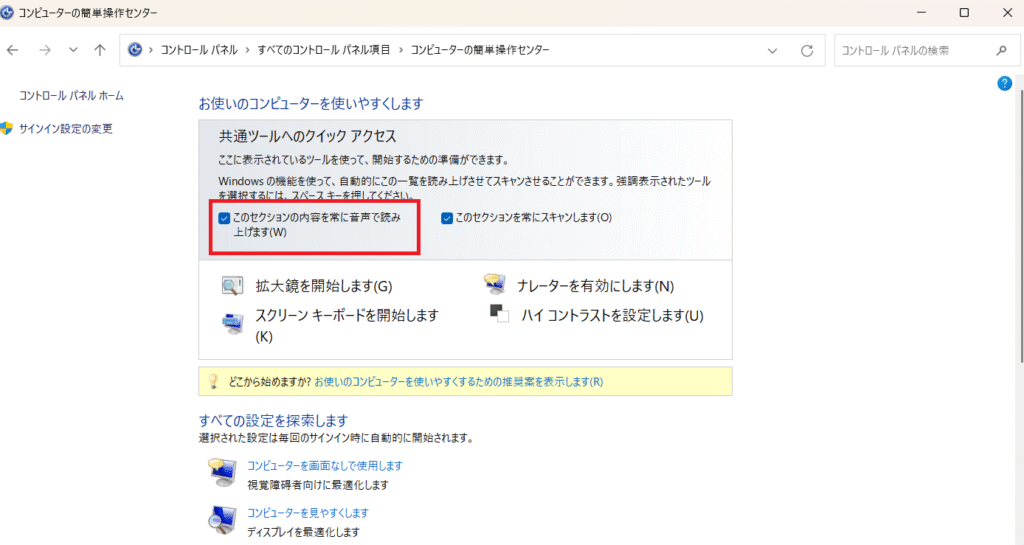
Task: Refresh the page with the reload icon
Action: 807,51
